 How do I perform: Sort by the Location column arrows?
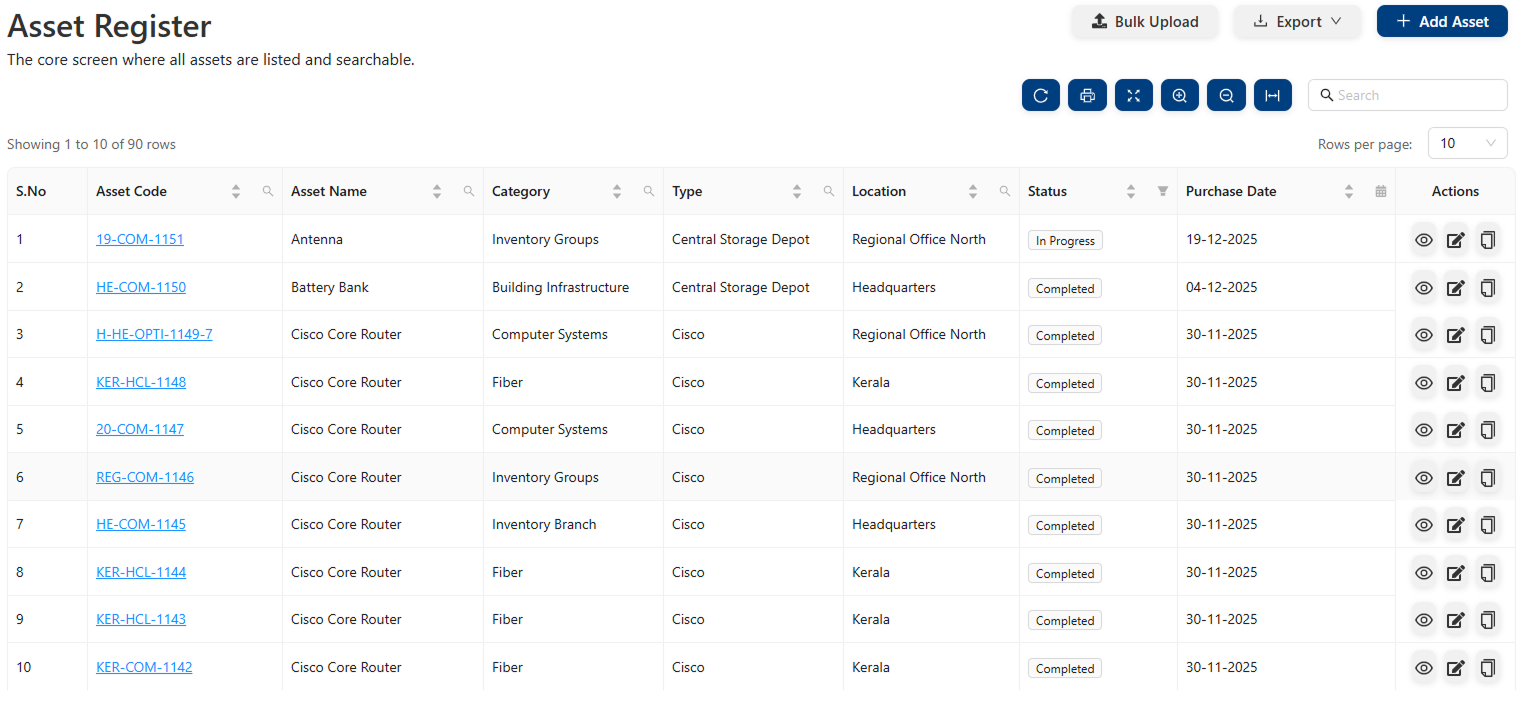pos(973,191)
